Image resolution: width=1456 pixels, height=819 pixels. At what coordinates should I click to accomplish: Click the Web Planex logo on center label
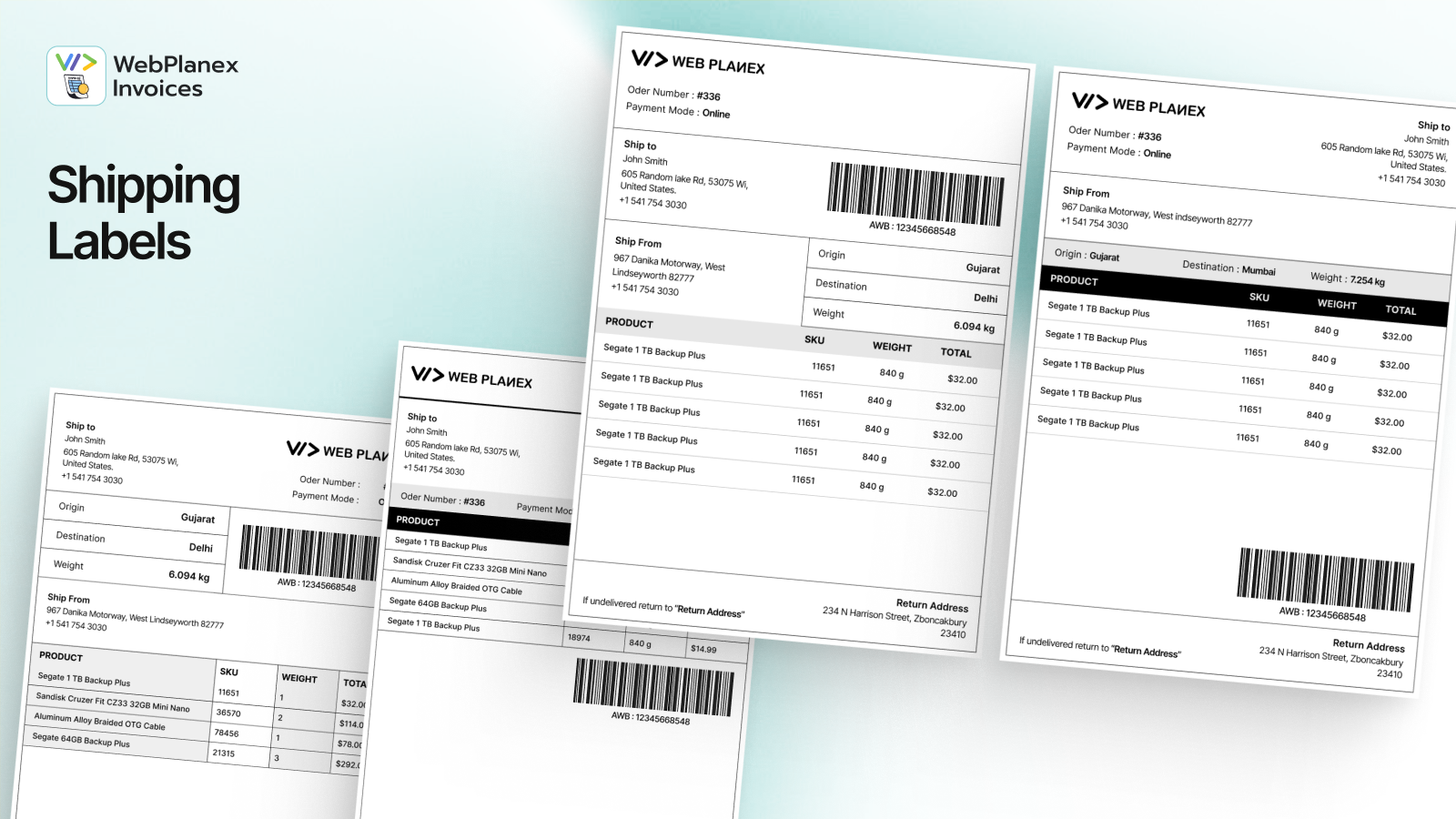coord(698,62)
